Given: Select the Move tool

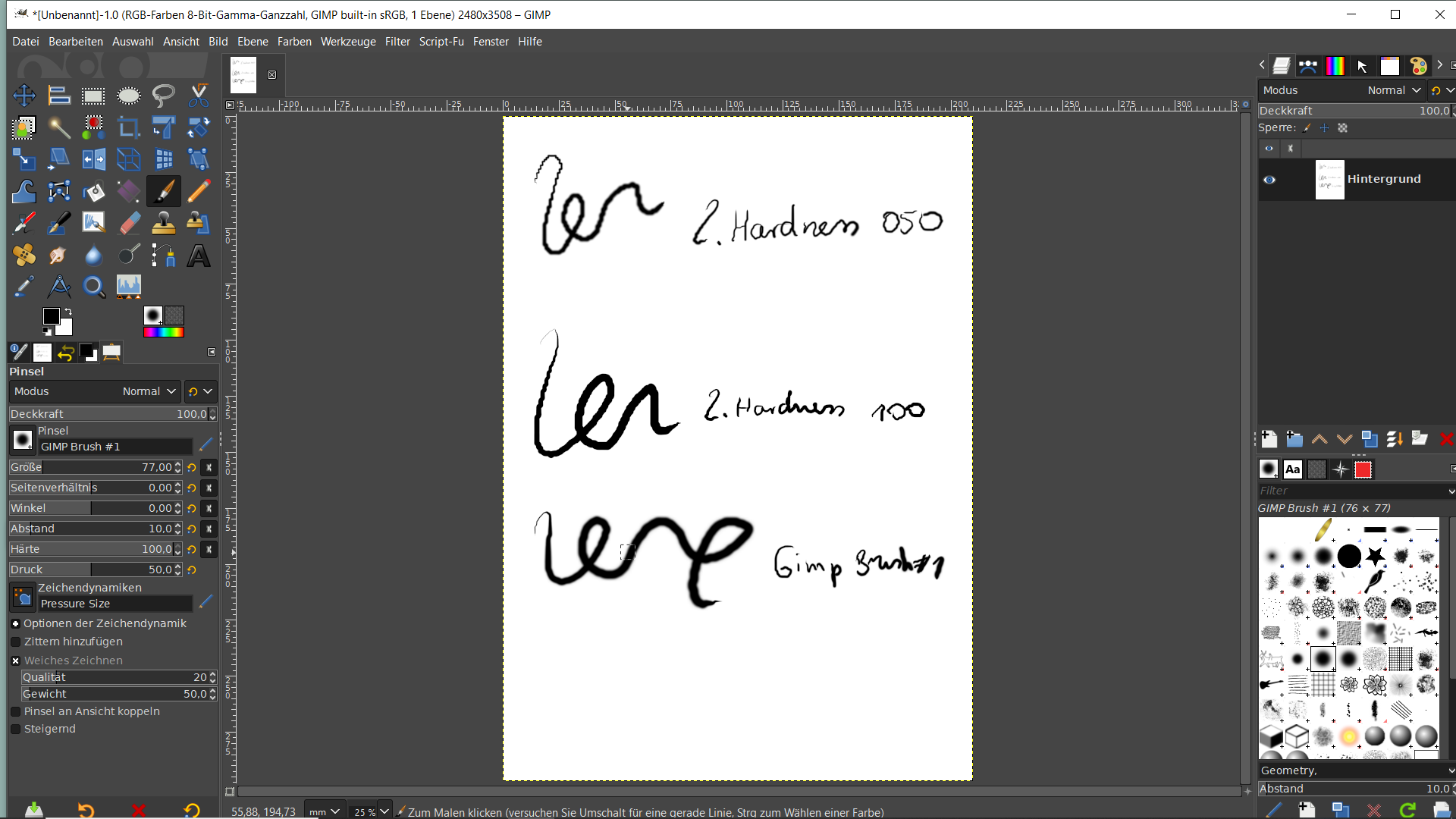Looking at the screenshot, I should click(x=24, y=96).
